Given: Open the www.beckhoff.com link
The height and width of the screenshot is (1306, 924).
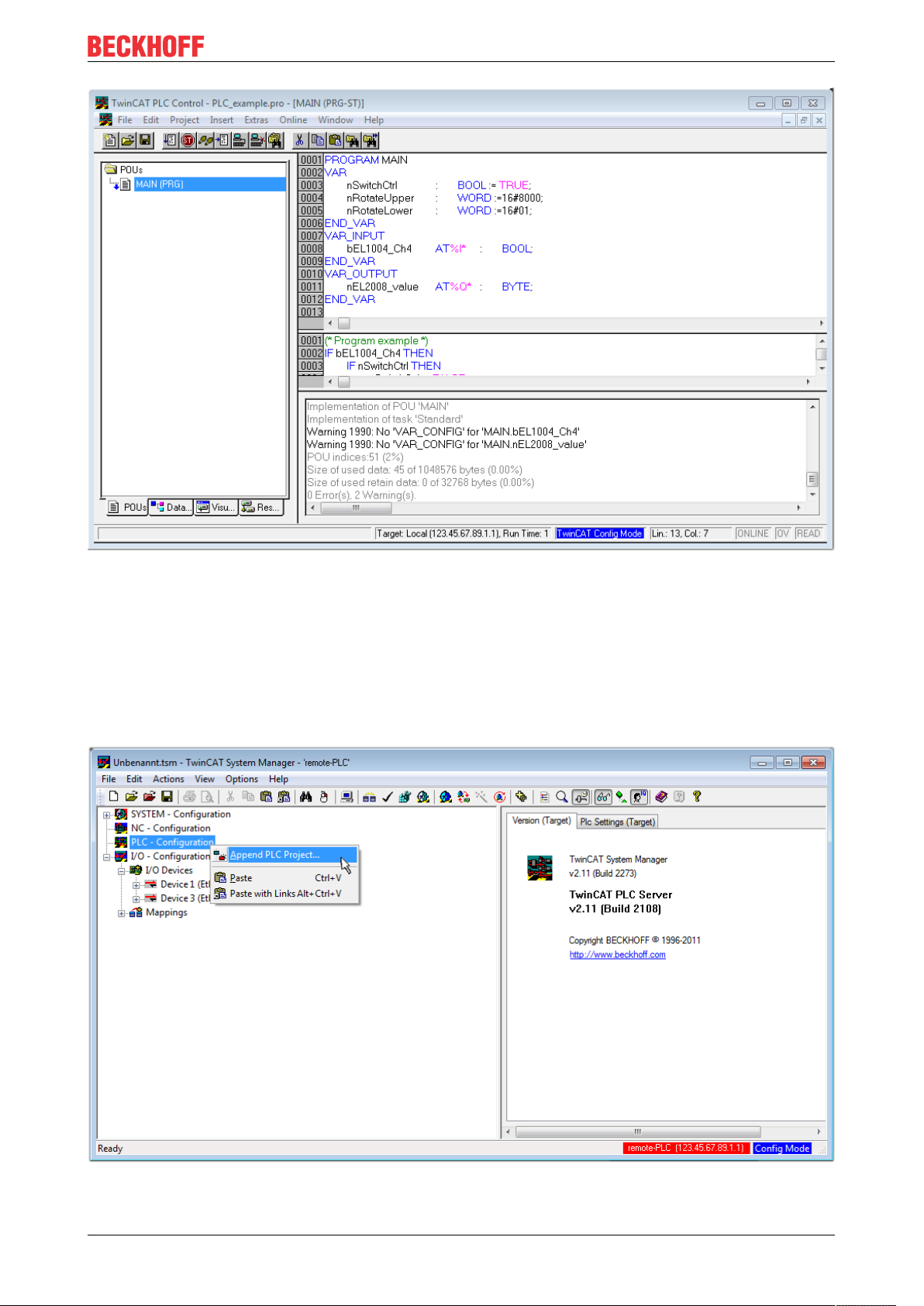Looking at the screenshot, I should pos(618,955).
